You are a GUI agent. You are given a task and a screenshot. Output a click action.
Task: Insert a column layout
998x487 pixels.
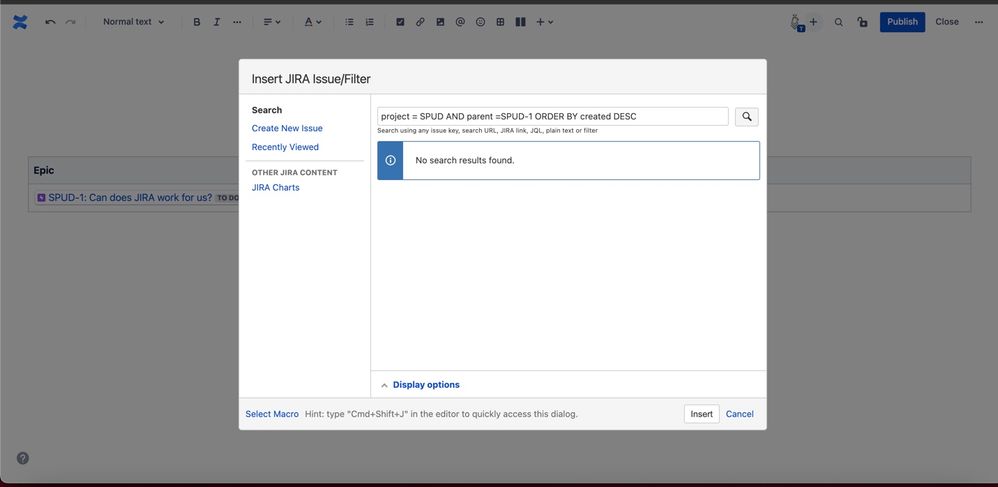[x=521, y=22]
